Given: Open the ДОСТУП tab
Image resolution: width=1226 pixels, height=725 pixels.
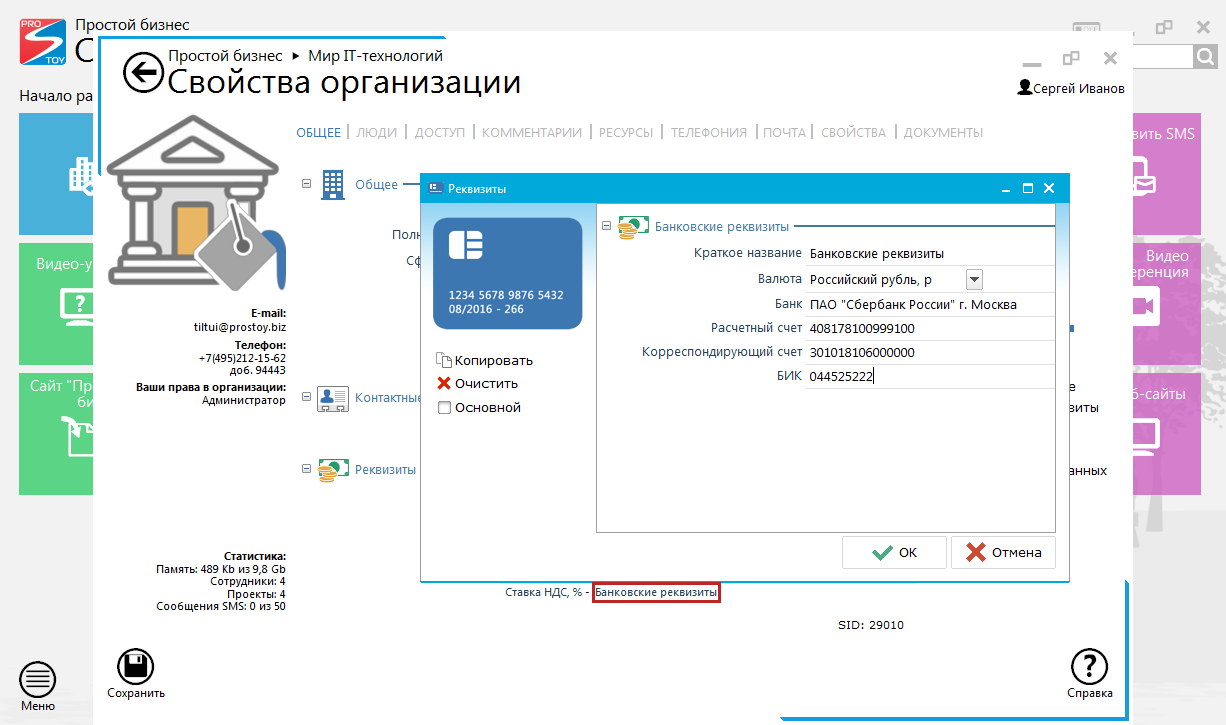Looking at the screenshot, I should [x=440, y=132].
